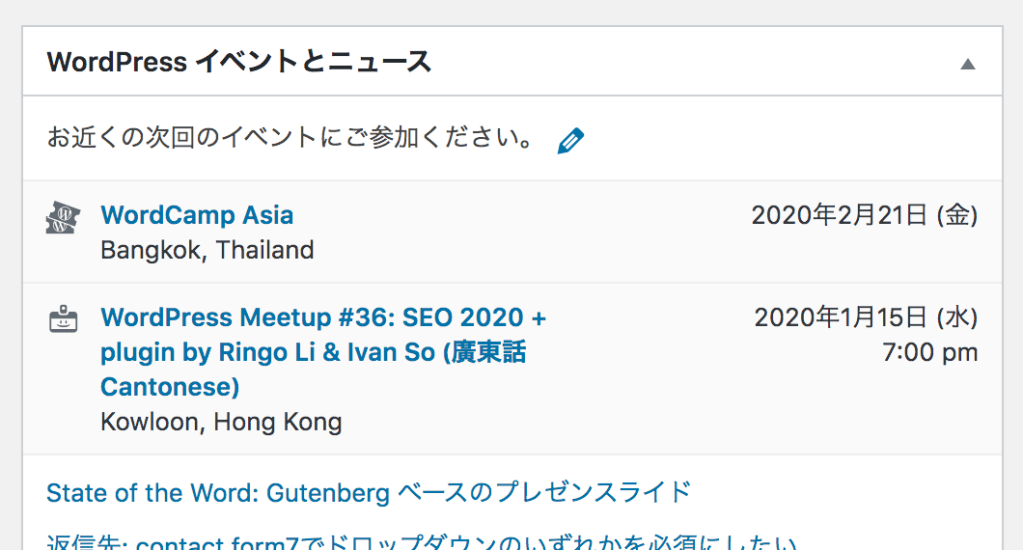
Task: Click the 2020年2月21日 (金) event date
Action: coord(864,215)
